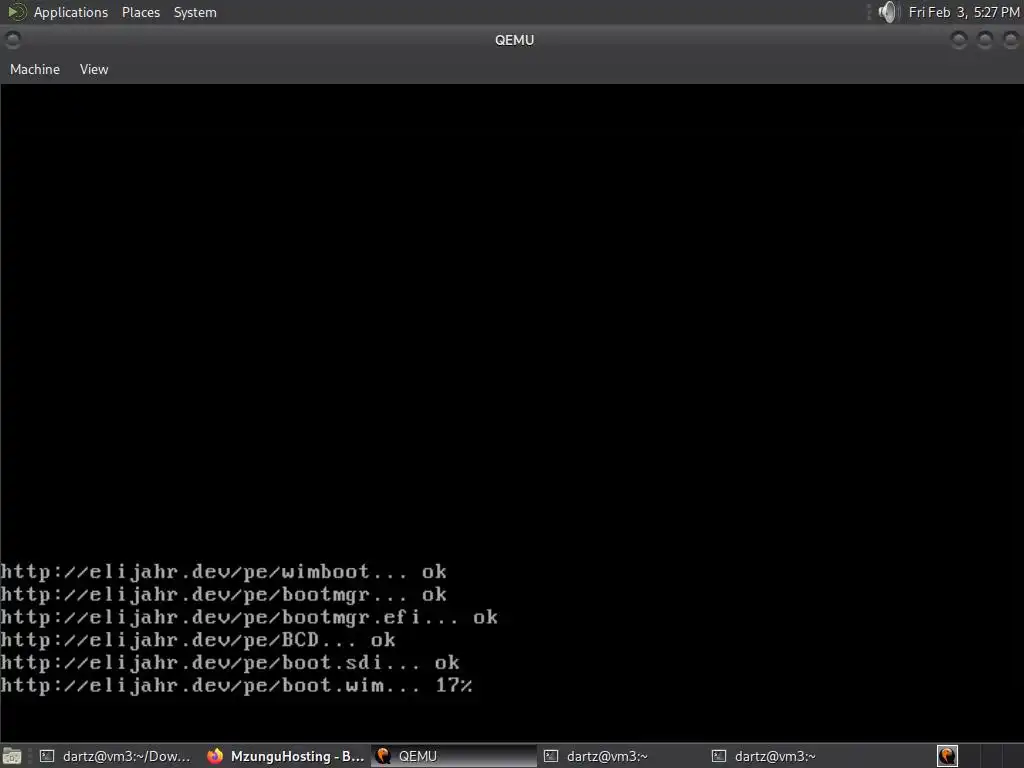
Task: Click the bootmgr.efi download line
Action: 249,617
